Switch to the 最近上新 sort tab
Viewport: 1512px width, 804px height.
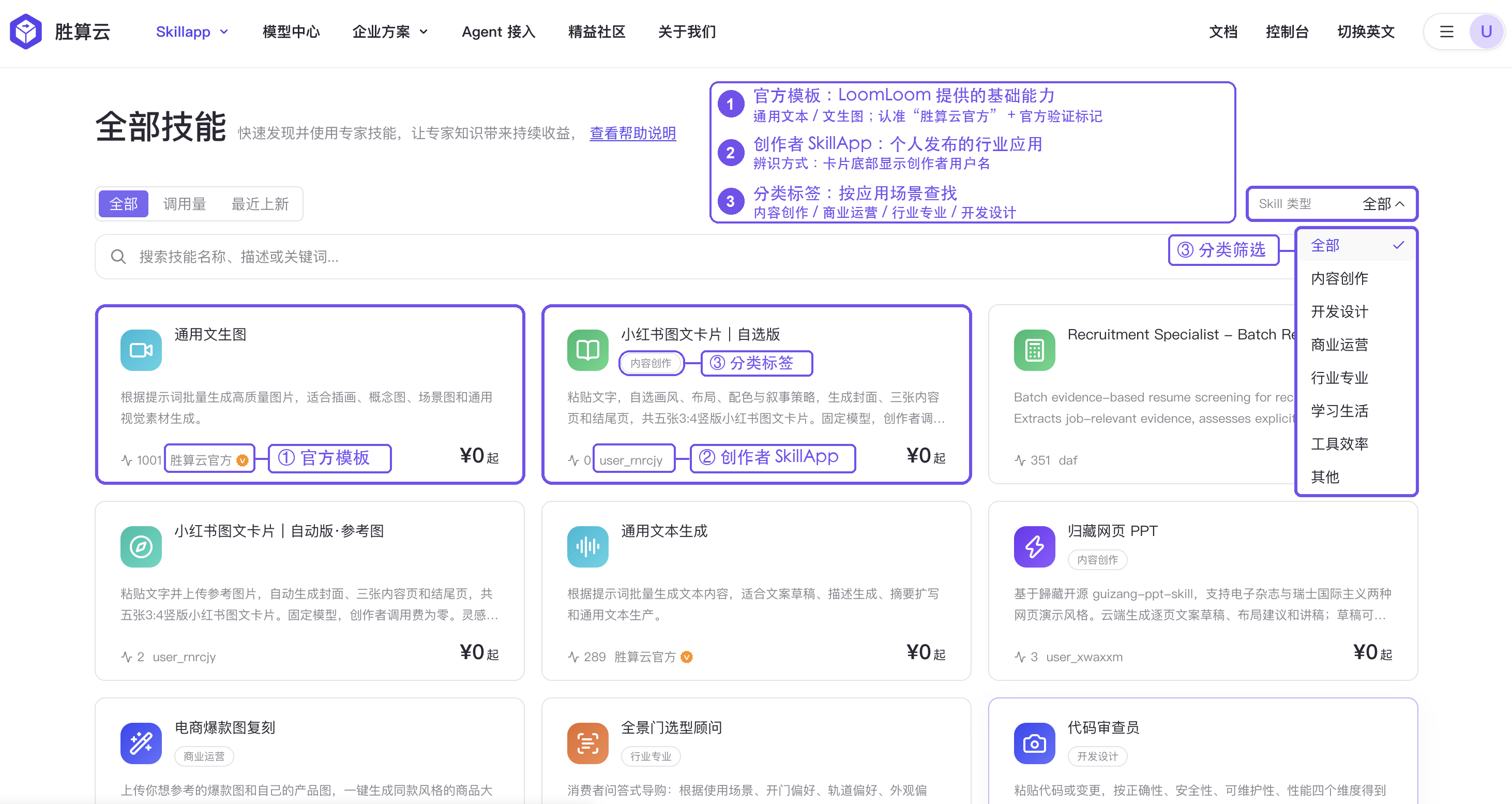point(260,204)
